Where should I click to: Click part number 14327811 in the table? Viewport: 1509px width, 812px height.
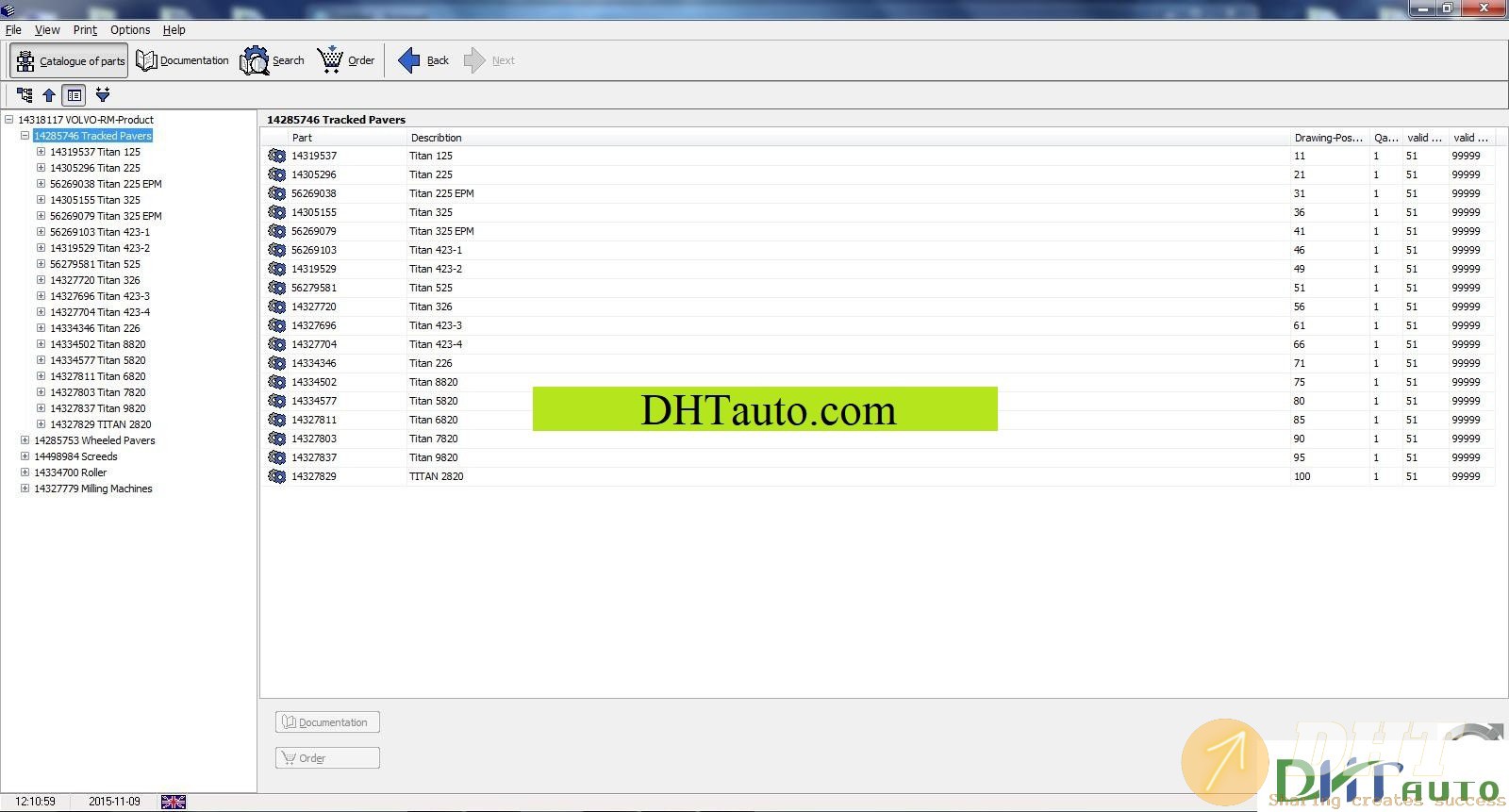pyautogui.click(x=314, y=420)
